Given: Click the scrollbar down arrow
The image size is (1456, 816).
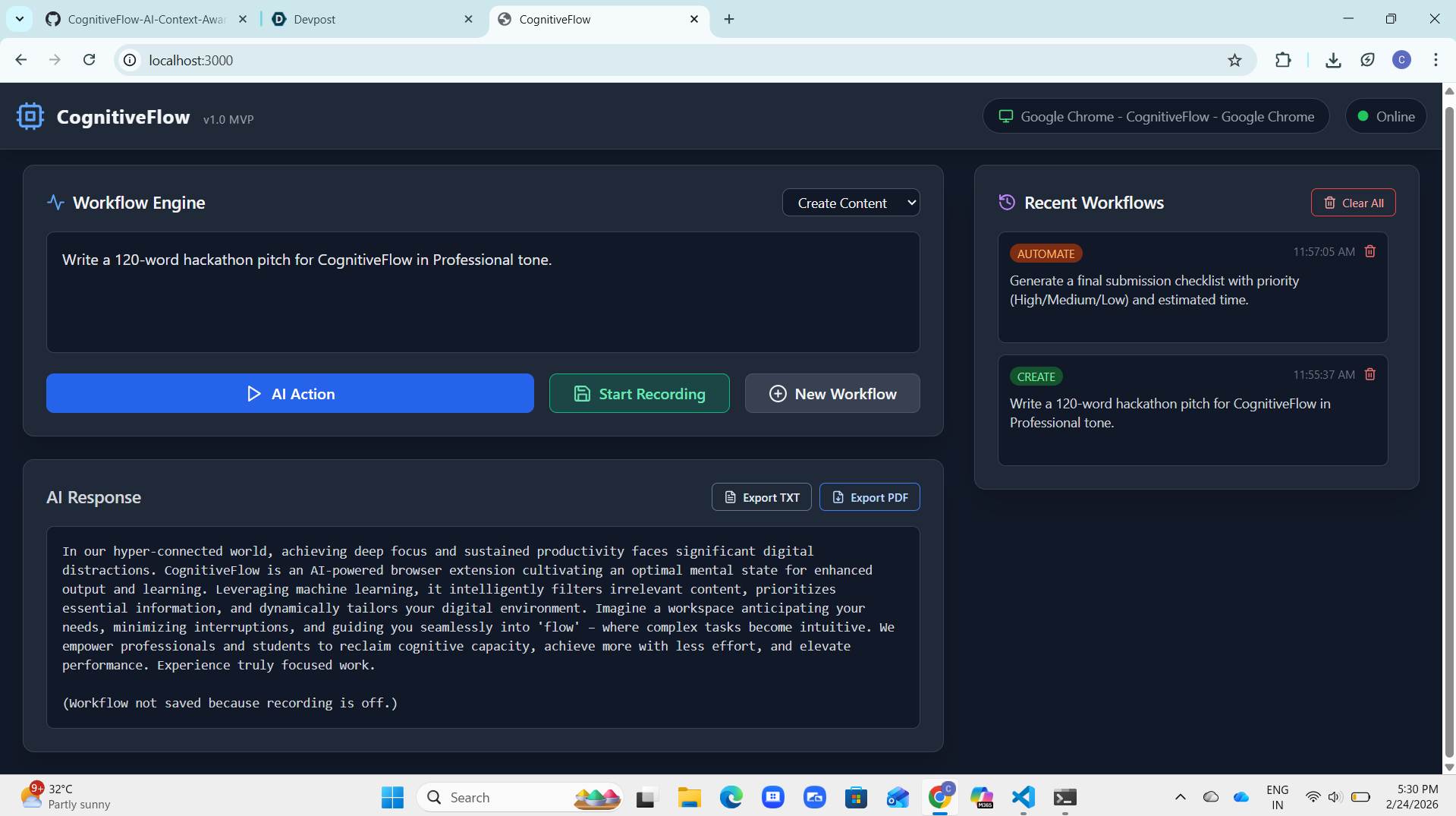Looking at the screenshot, I should (1449, 767).
